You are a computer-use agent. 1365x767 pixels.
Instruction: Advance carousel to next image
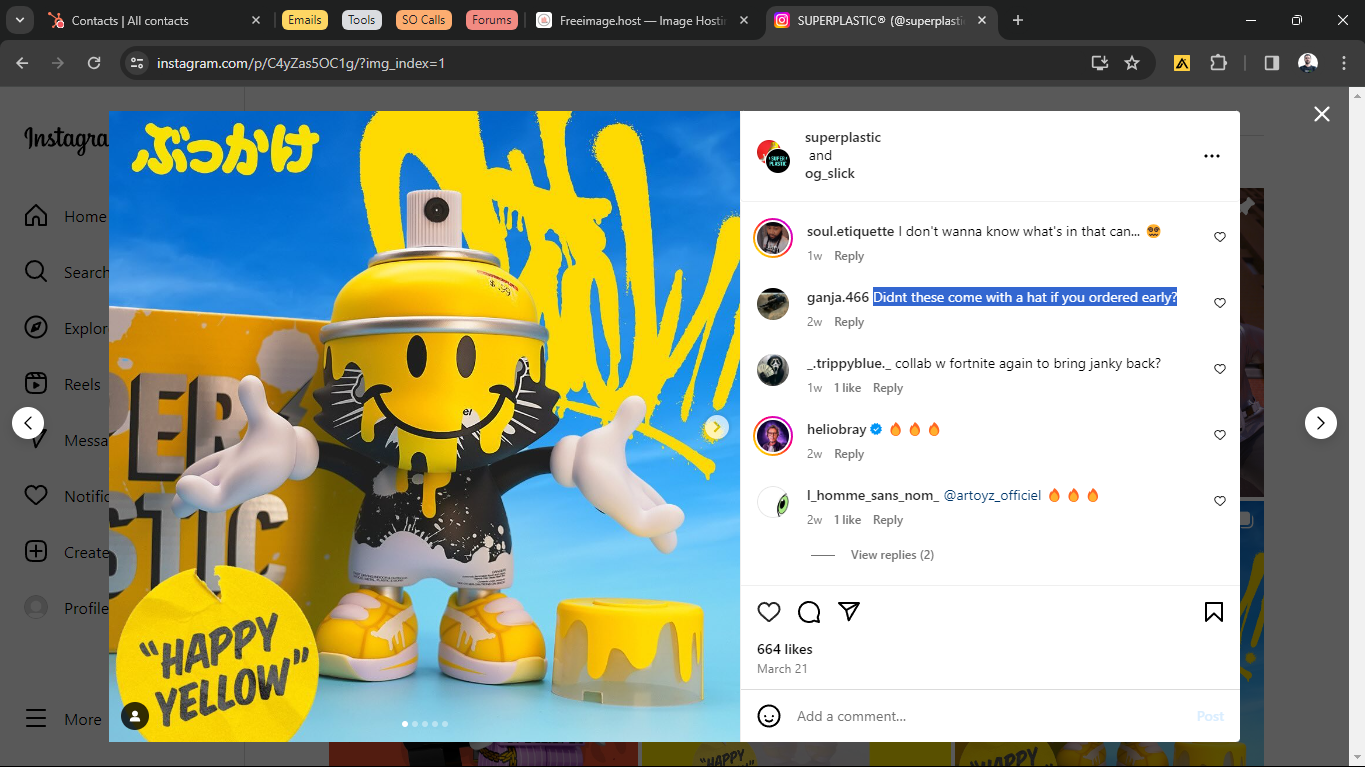(x=716, y=427)
